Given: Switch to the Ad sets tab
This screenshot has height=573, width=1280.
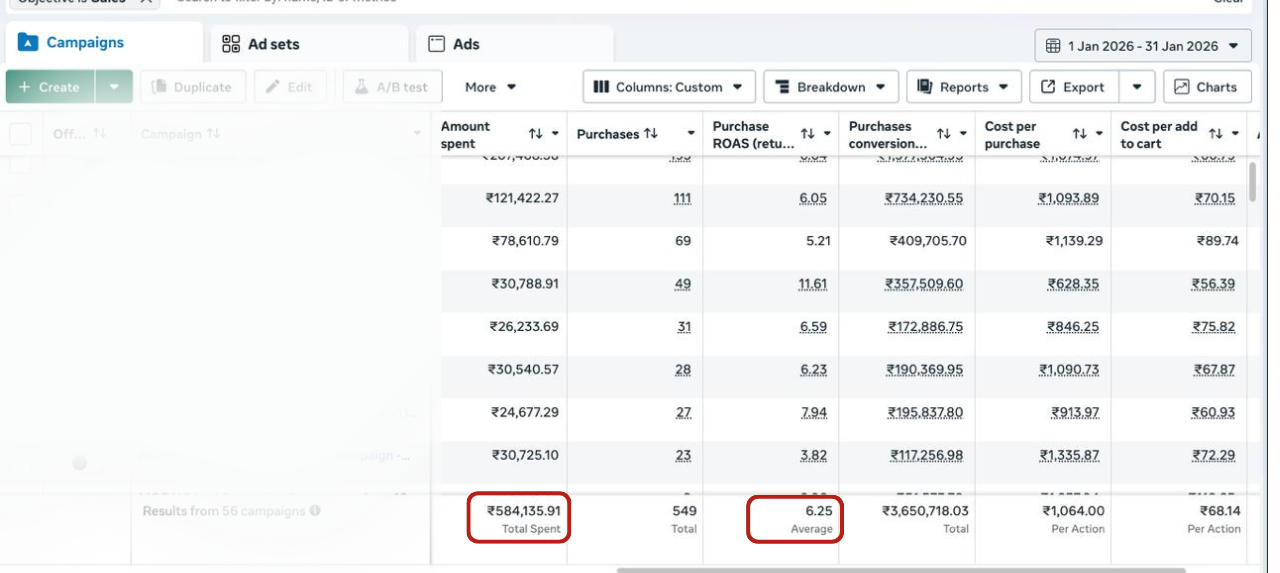Looking at the screenshot, I should tap(261, 44).
